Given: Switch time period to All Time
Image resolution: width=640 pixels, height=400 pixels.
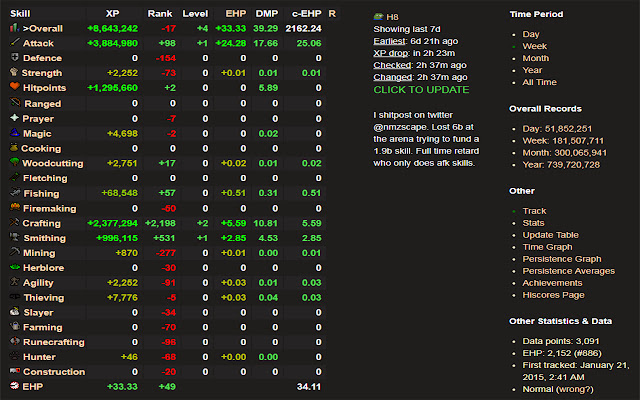Looking at the screenshot, I should tap(538, 82).
